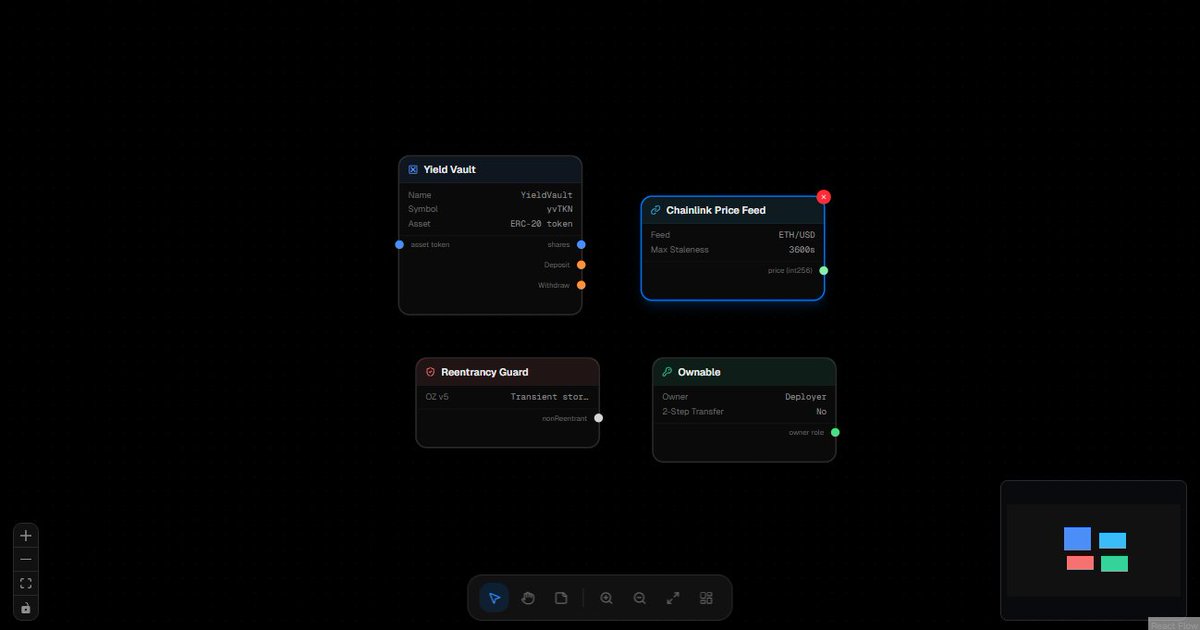Click the Reentrancy Guard shield icon
This screenshot has height=630, width=1200.
431,372
